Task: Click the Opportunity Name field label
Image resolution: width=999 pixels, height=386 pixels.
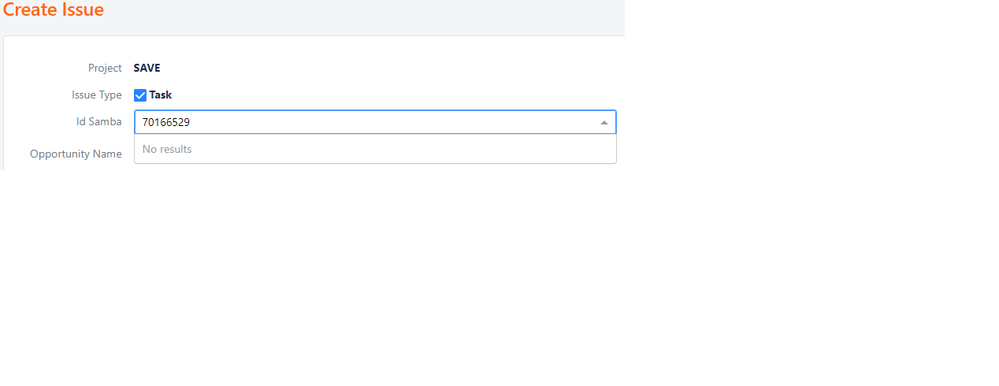Action: (x=76, y=154)
